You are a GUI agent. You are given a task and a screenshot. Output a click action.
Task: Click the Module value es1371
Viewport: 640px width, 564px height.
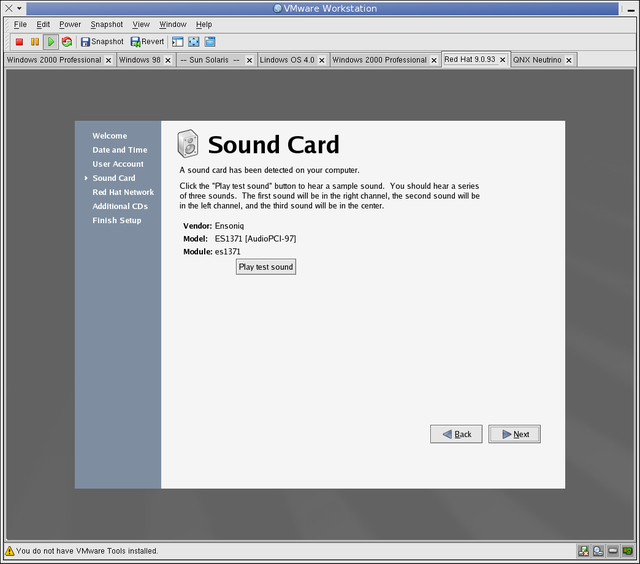click(x=227, y=252)
